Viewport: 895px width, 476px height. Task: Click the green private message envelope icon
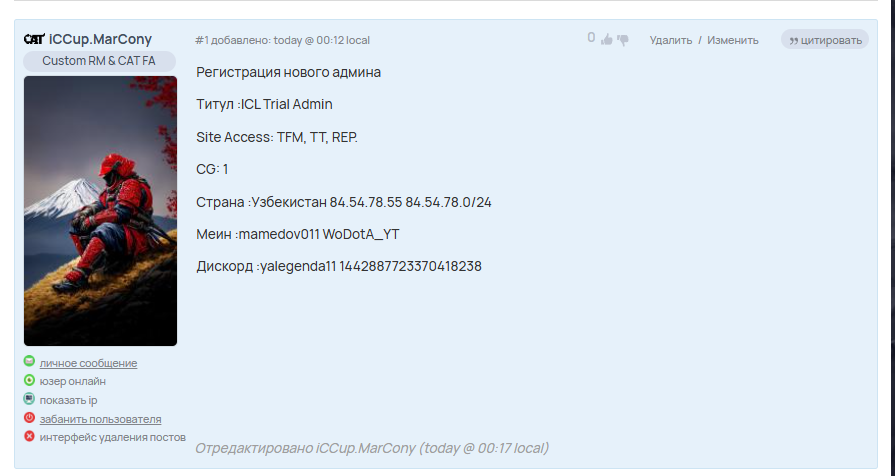point(29,361)
